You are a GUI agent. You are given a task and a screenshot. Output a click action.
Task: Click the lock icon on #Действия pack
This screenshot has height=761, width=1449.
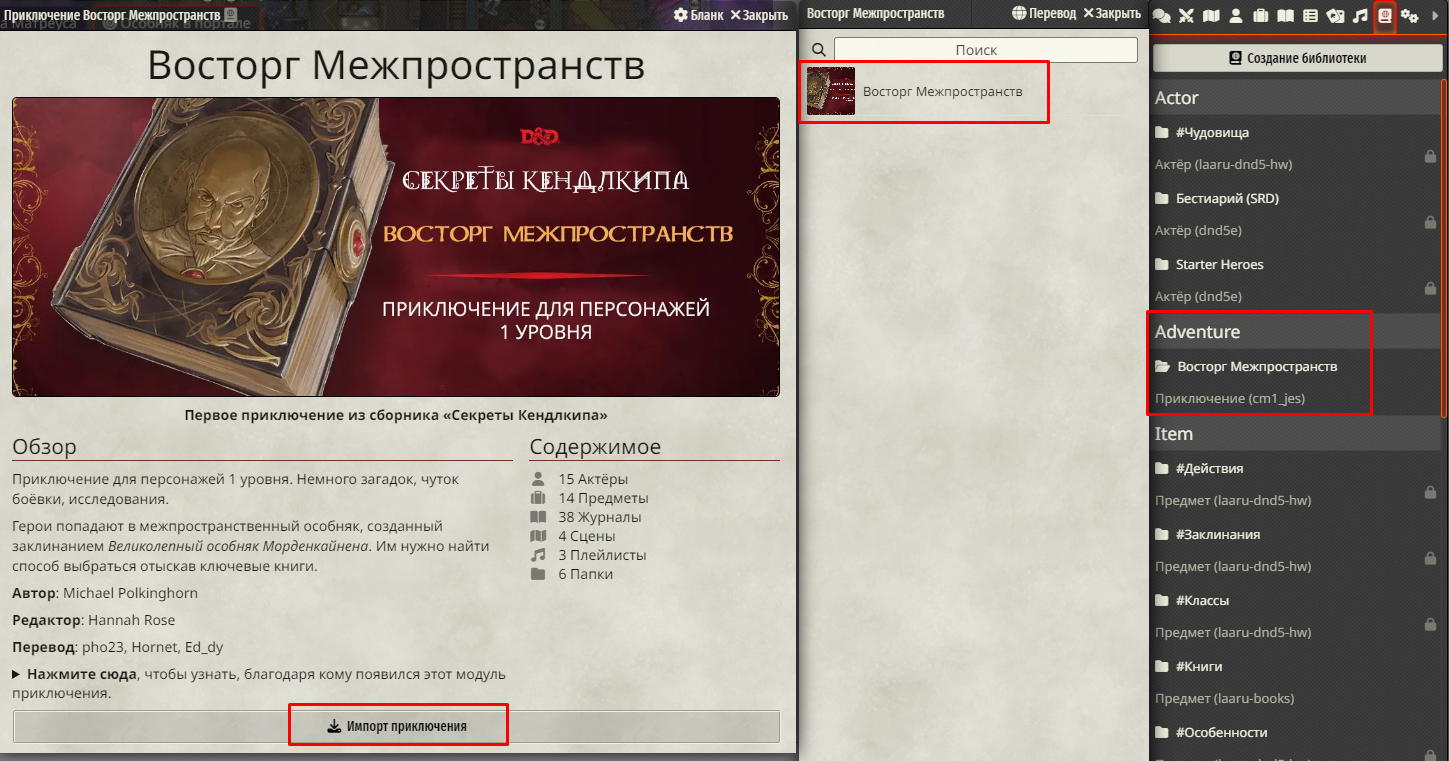[x=1430, y=492]
